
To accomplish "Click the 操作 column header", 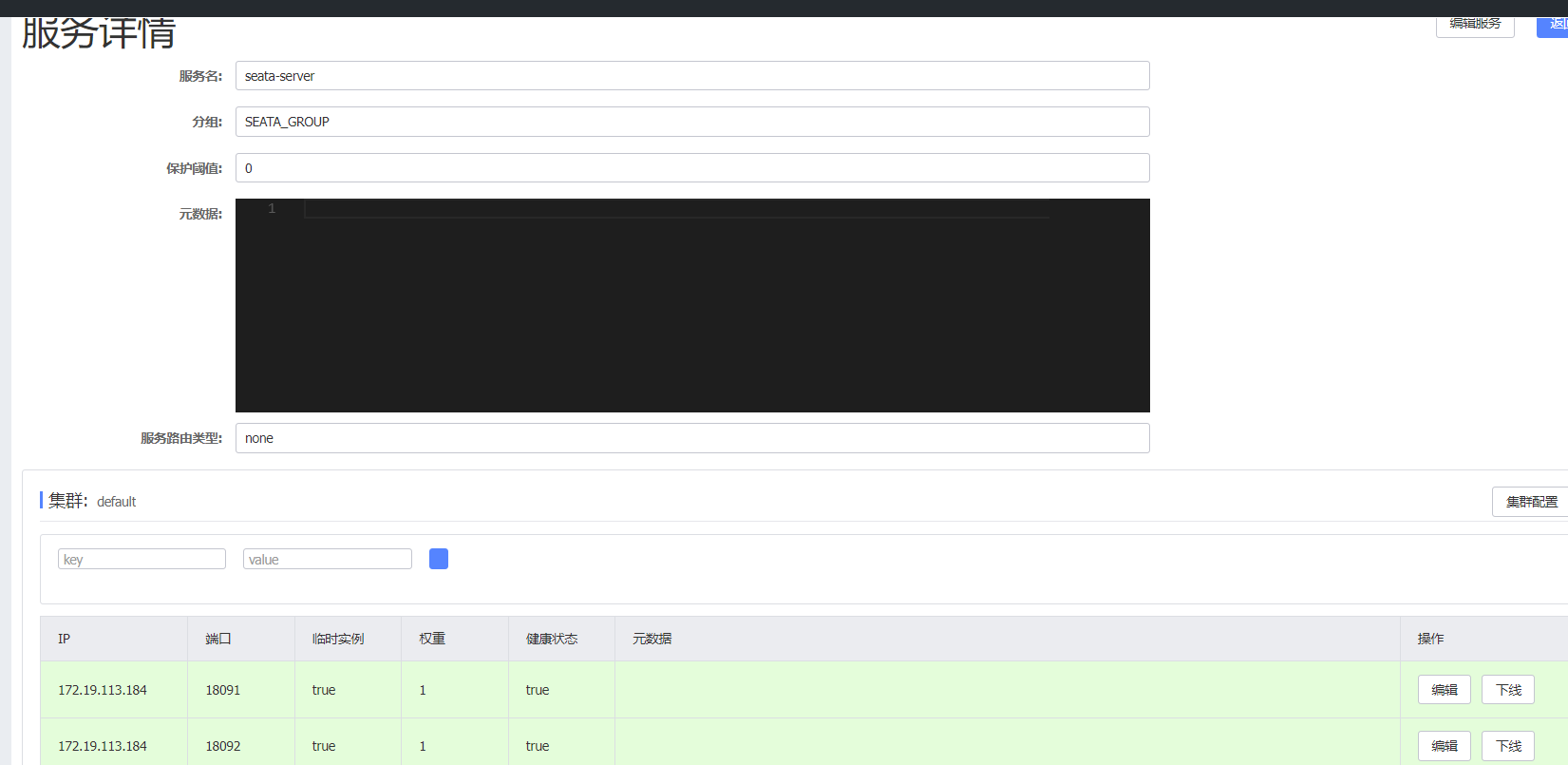I will pyautogui.click(x=1484, y=639).
